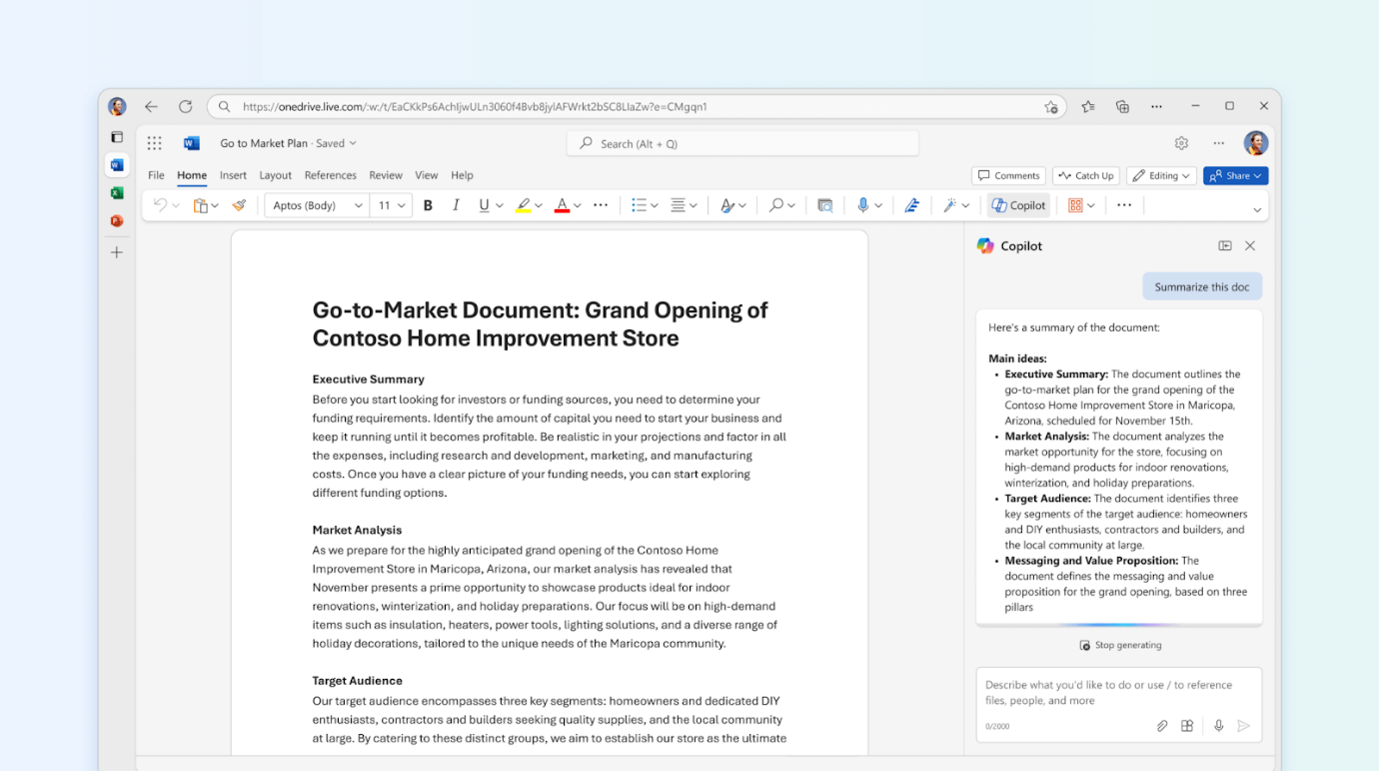Click the browser Refresh icon
This screenshot has height=776, width=1384.
186,107
